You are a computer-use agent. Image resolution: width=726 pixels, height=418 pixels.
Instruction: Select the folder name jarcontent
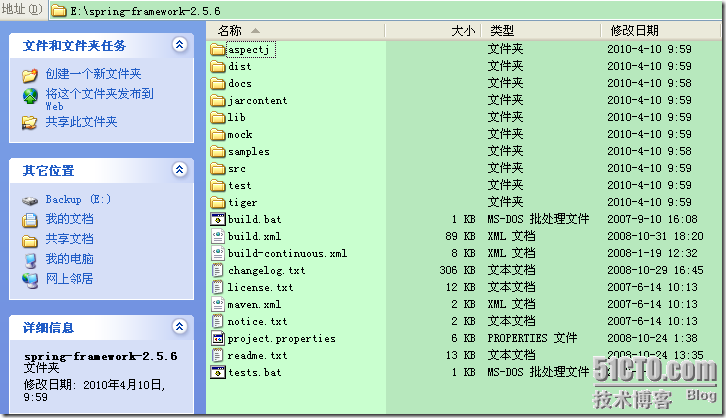click(x=257, y=100)
